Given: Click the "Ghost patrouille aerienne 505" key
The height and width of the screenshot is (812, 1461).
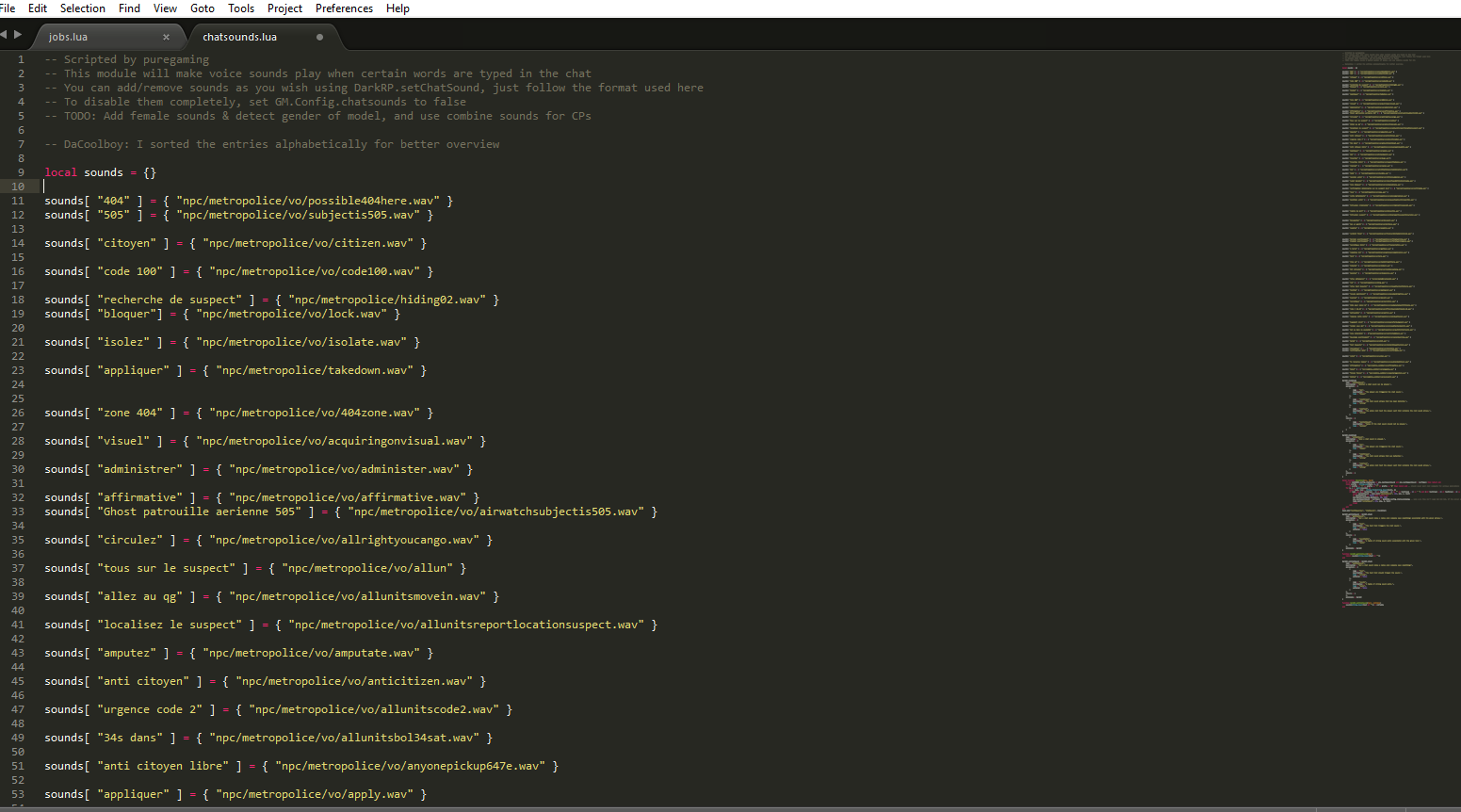Looking at the screenshot, I should tap(200, 512).
